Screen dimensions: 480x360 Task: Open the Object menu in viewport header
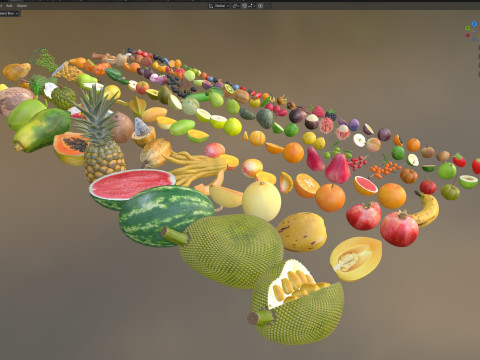22,6
